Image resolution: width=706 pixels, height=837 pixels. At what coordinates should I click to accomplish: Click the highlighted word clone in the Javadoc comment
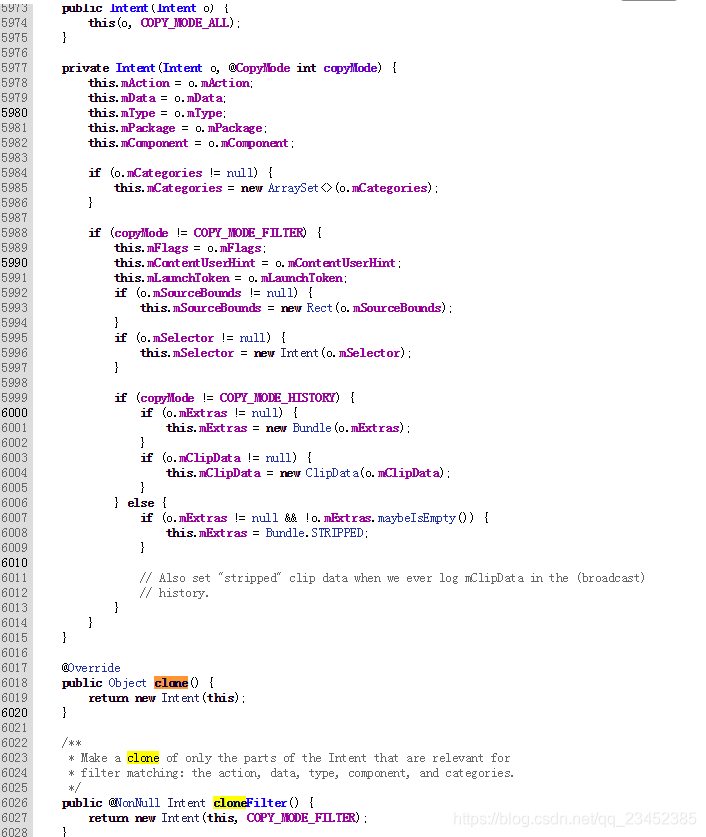point(143,758)
